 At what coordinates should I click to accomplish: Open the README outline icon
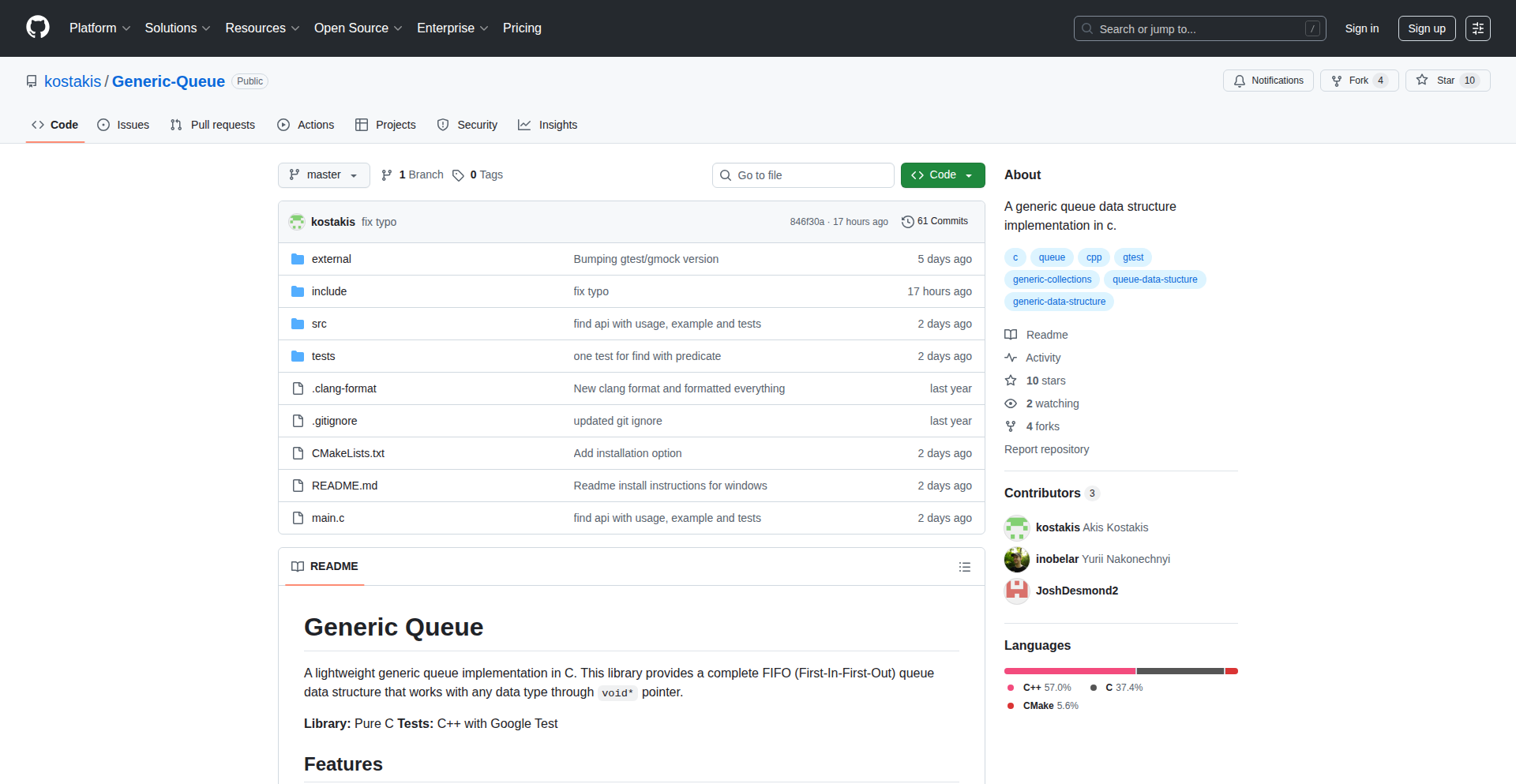[965, 567]
